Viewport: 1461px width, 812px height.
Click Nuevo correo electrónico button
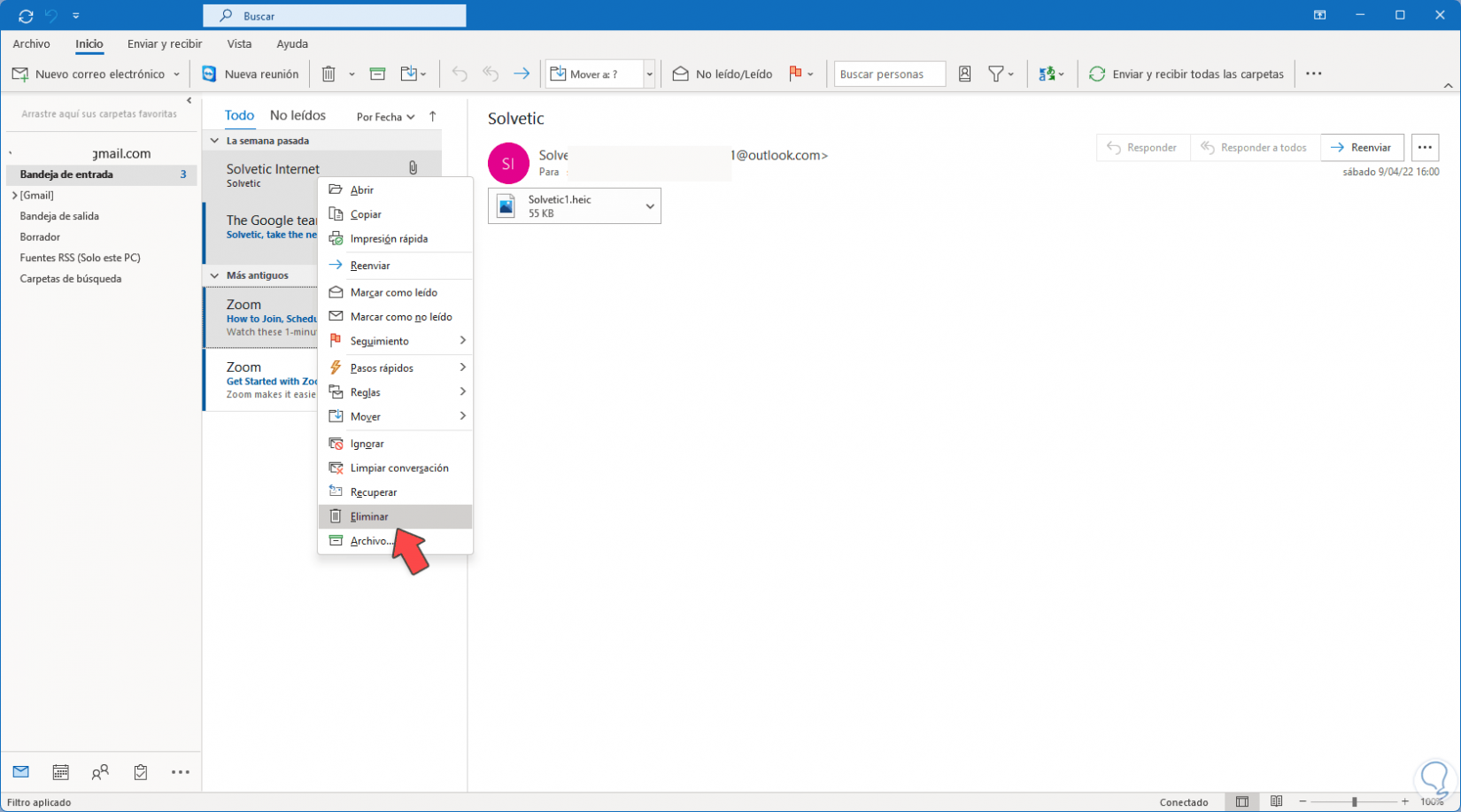89,74
